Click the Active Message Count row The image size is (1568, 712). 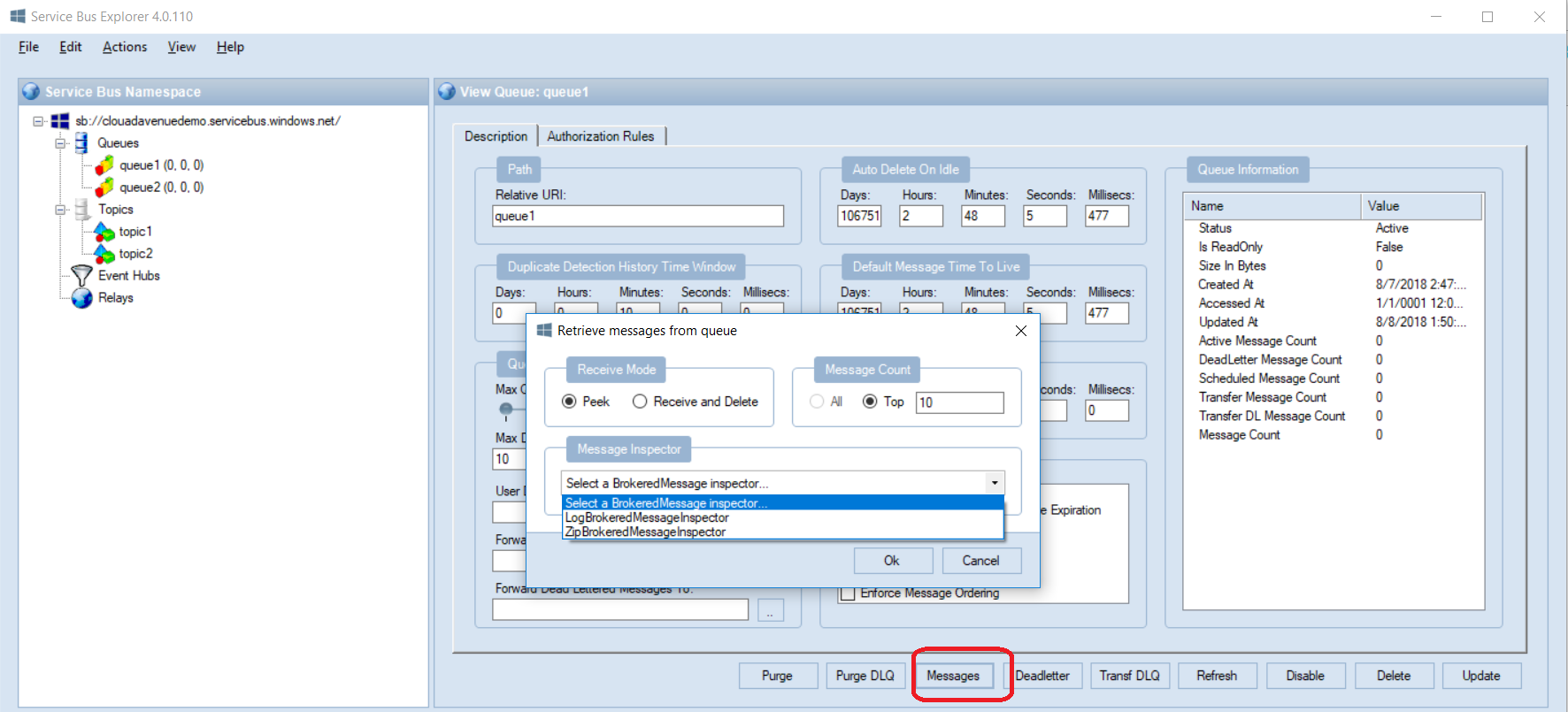tap(1334, 341)
